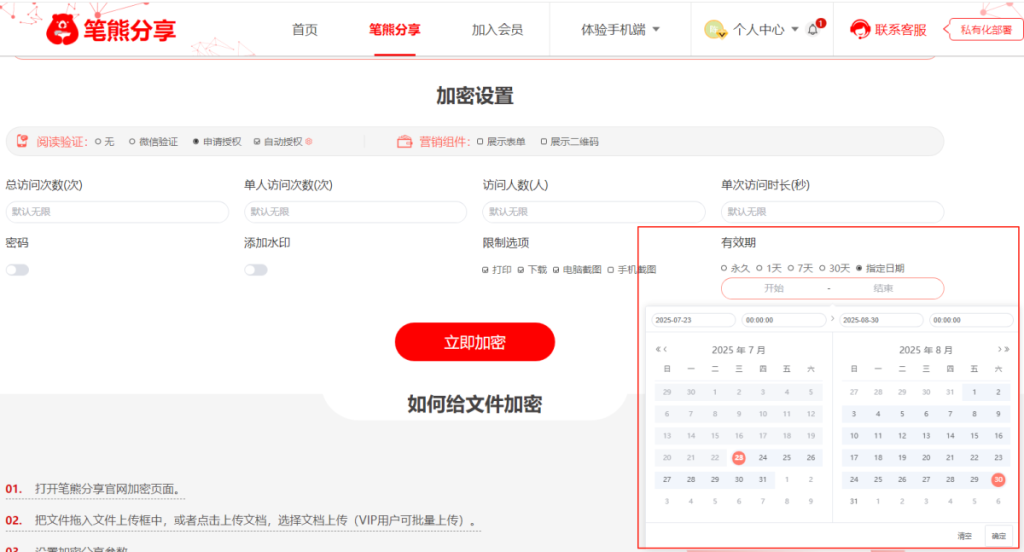Click the 笔熊分享 bear logo
The height and width of the screenshot is (552, 1024).
62,29
